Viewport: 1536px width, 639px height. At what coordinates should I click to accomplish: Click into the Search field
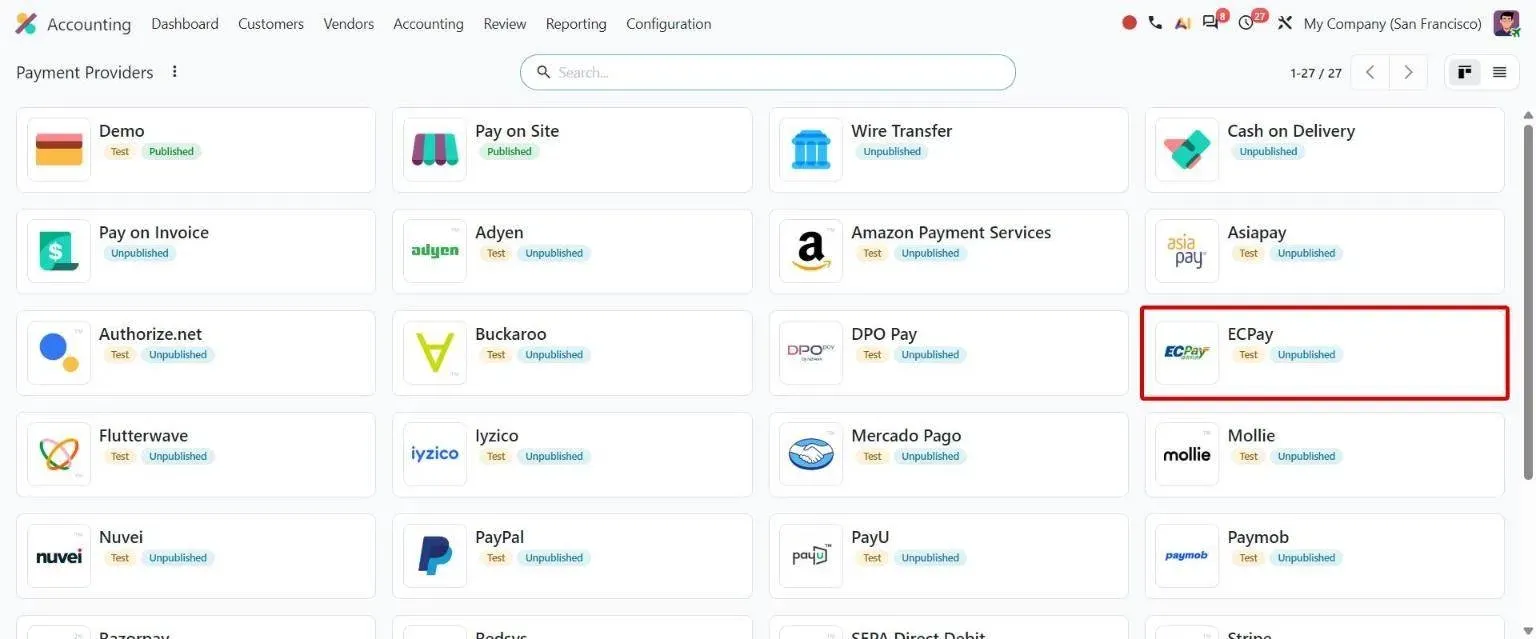(768, 72)
